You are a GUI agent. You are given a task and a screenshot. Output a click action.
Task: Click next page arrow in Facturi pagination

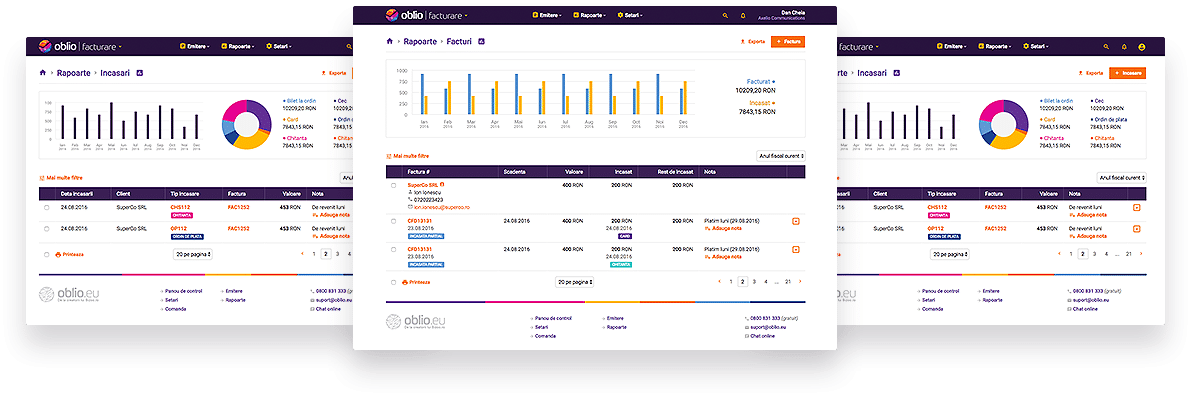(800, 281)
